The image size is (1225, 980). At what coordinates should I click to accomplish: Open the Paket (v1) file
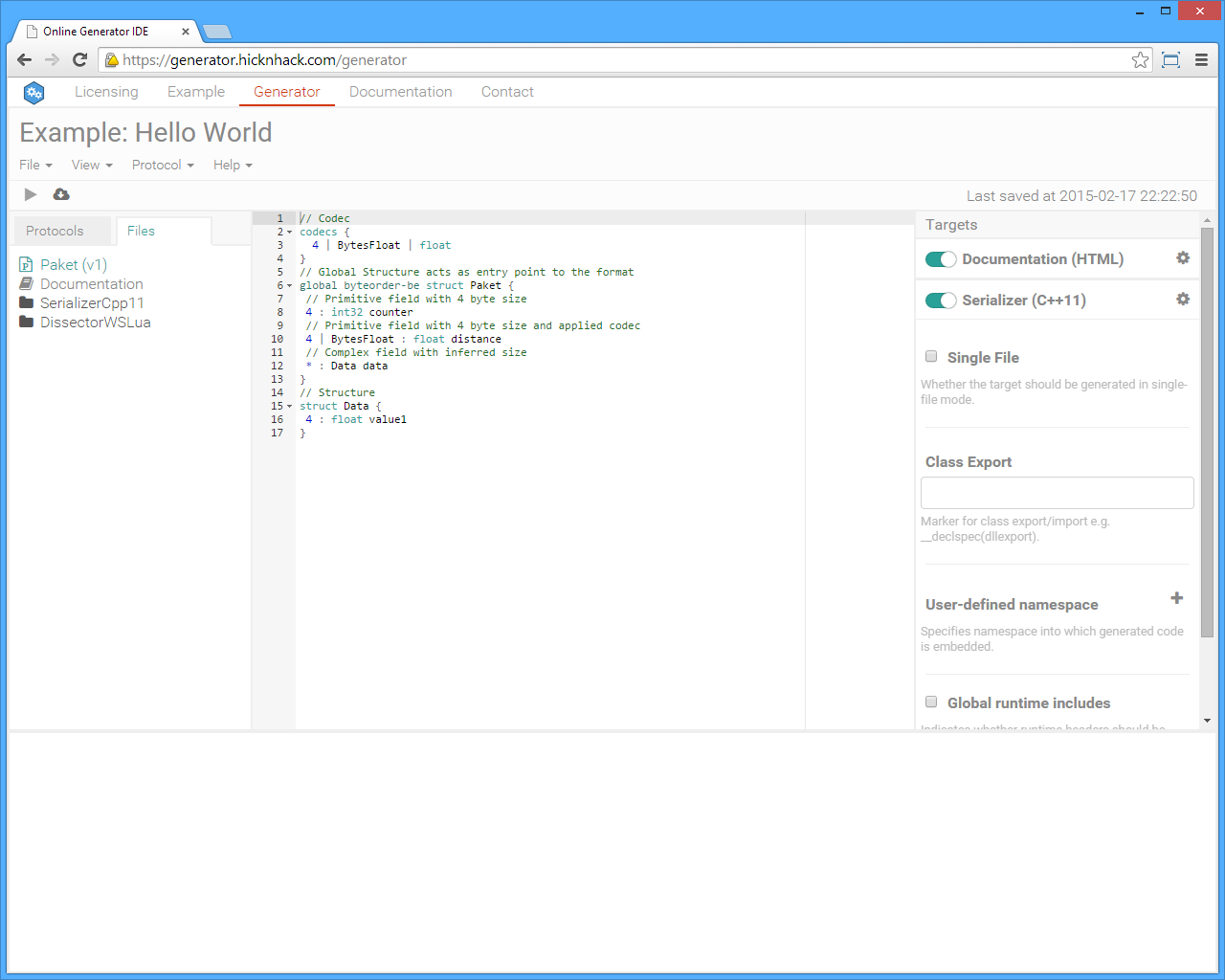tap(73, 264)
